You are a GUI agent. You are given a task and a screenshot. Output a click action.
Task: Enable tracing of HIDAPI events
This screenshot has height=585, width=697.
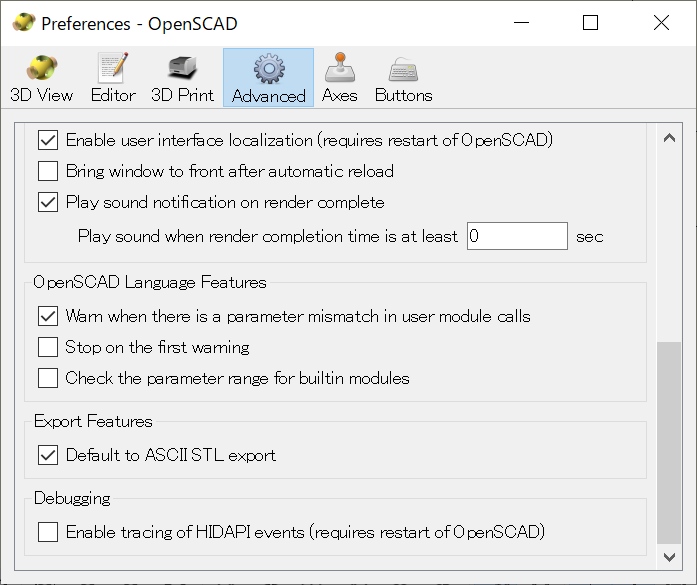(x=48, y=532)
